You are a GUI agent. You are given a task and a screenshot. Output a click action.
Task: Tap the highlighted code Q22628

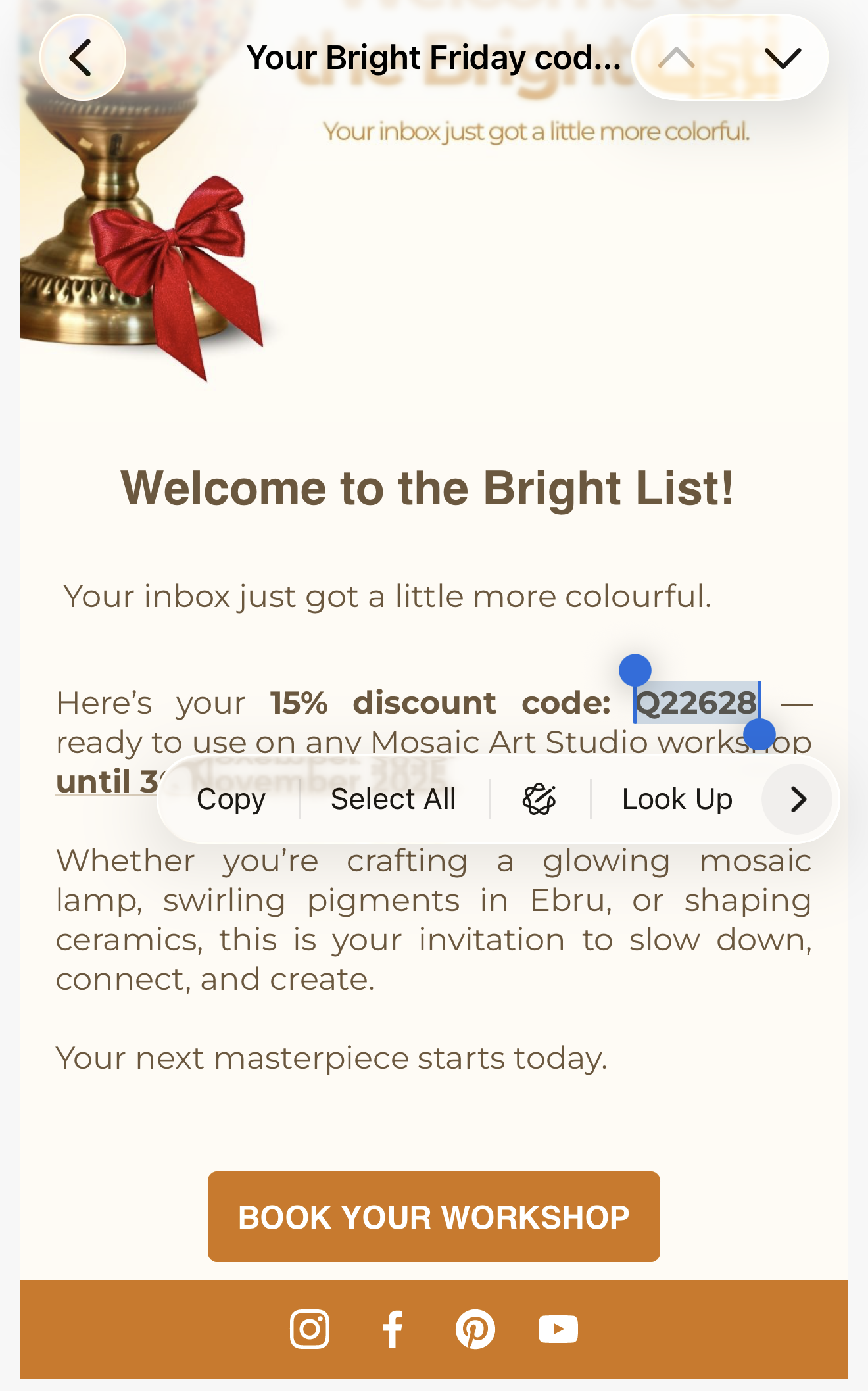696,703
